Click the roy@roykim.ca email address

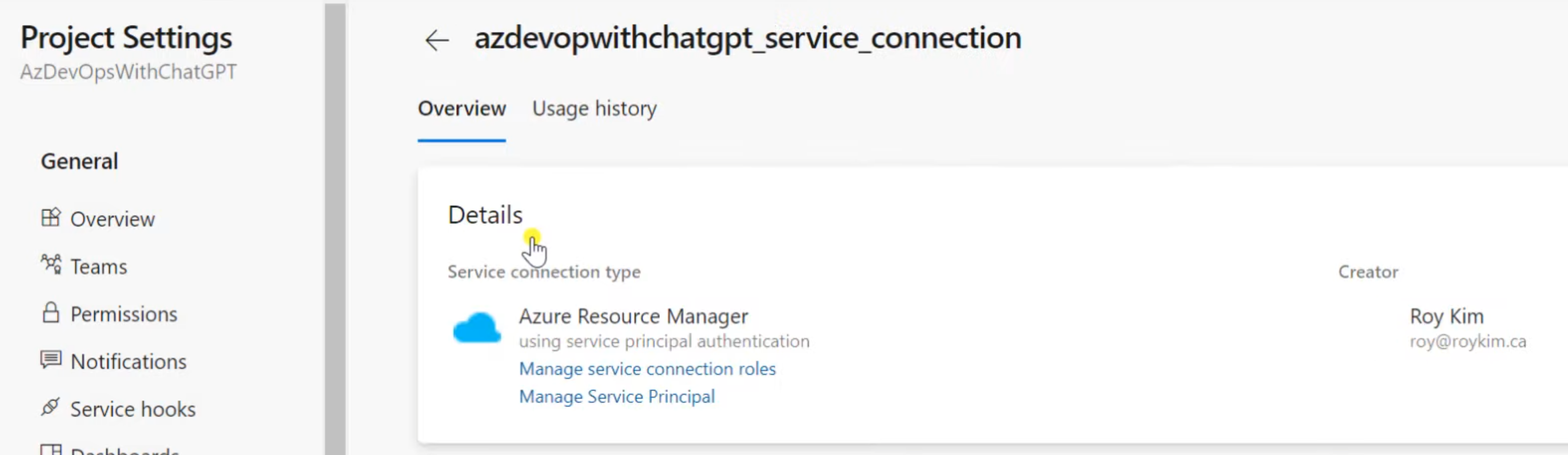(x=1467, y=341)
